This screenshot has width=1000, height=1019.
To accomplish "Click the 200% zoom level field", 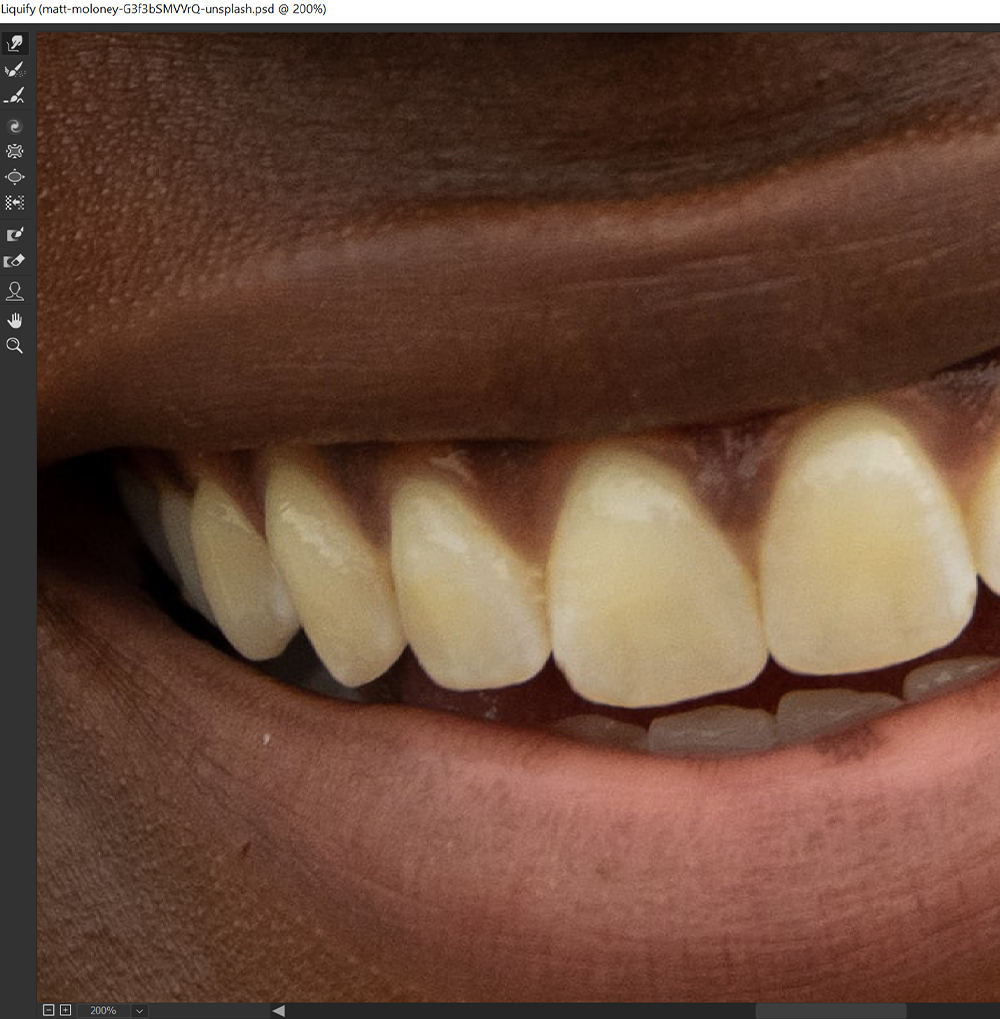I will pos(104,1011).
